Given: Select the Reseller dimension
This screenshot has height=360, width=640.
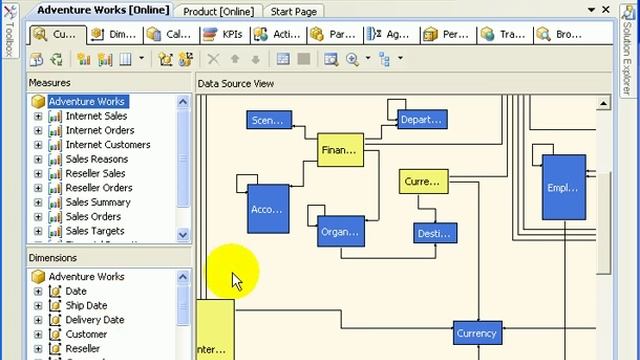Looking at the screenshot, I should pyautogui.click(x=82, y=349).
